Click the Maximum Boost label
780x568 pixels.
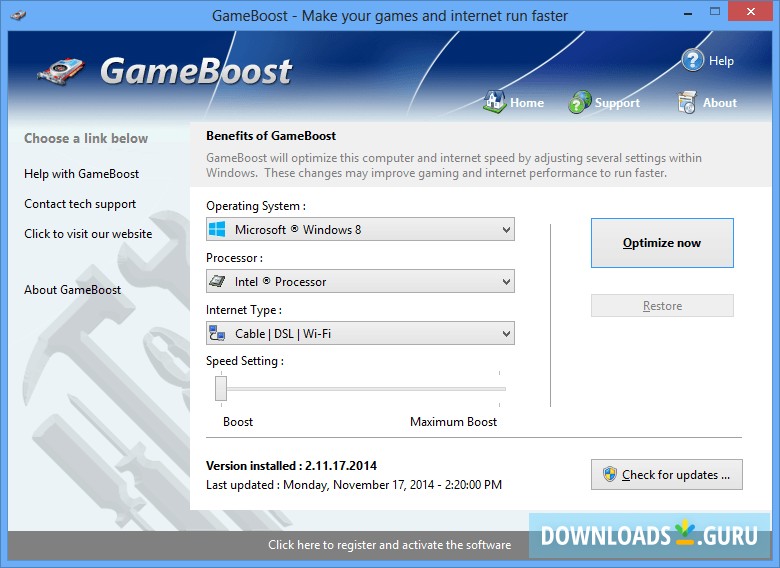[453, 422]
